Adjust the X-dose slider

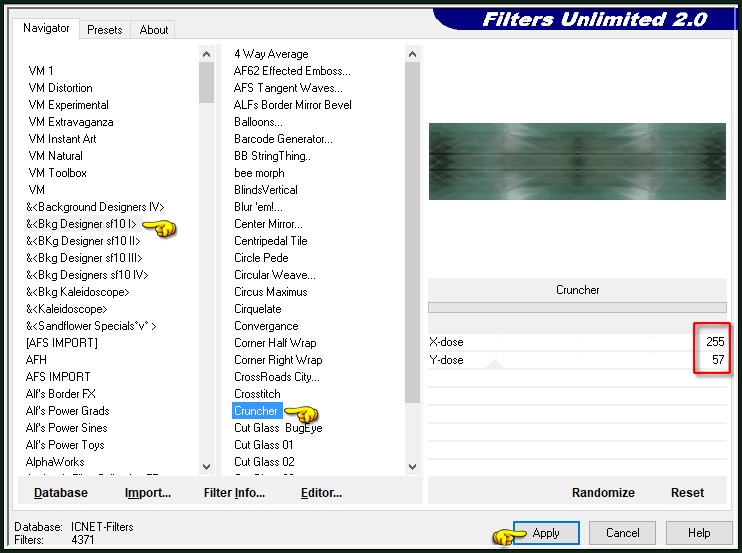coord(577,342)
